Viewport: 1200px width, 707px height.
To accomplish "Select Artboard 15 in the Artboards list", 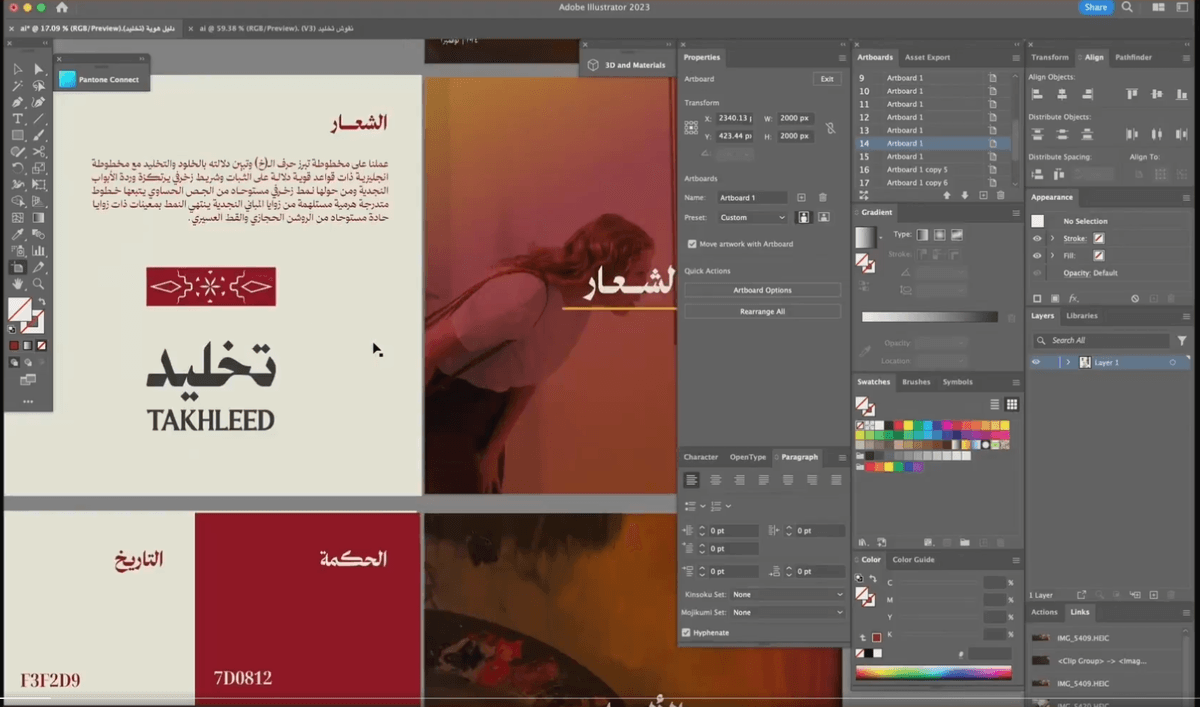I will [905, 156].
